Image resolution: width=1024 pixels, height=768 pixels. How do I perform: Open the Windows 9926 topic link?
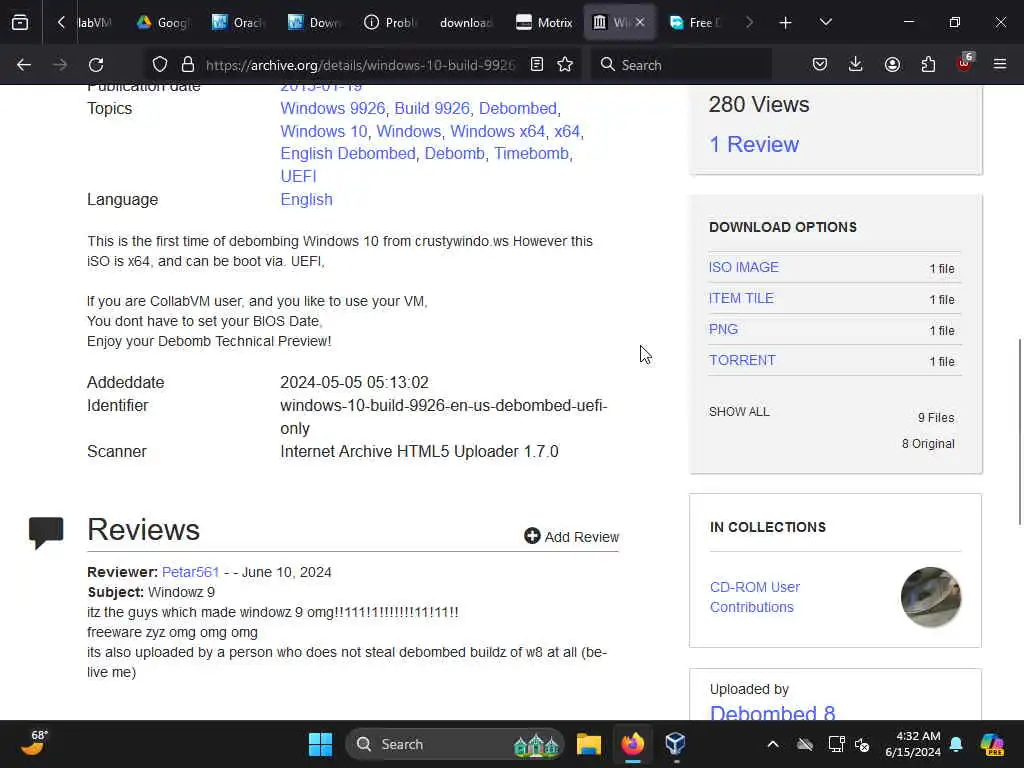pyautogui.click(x=332, y=108)
